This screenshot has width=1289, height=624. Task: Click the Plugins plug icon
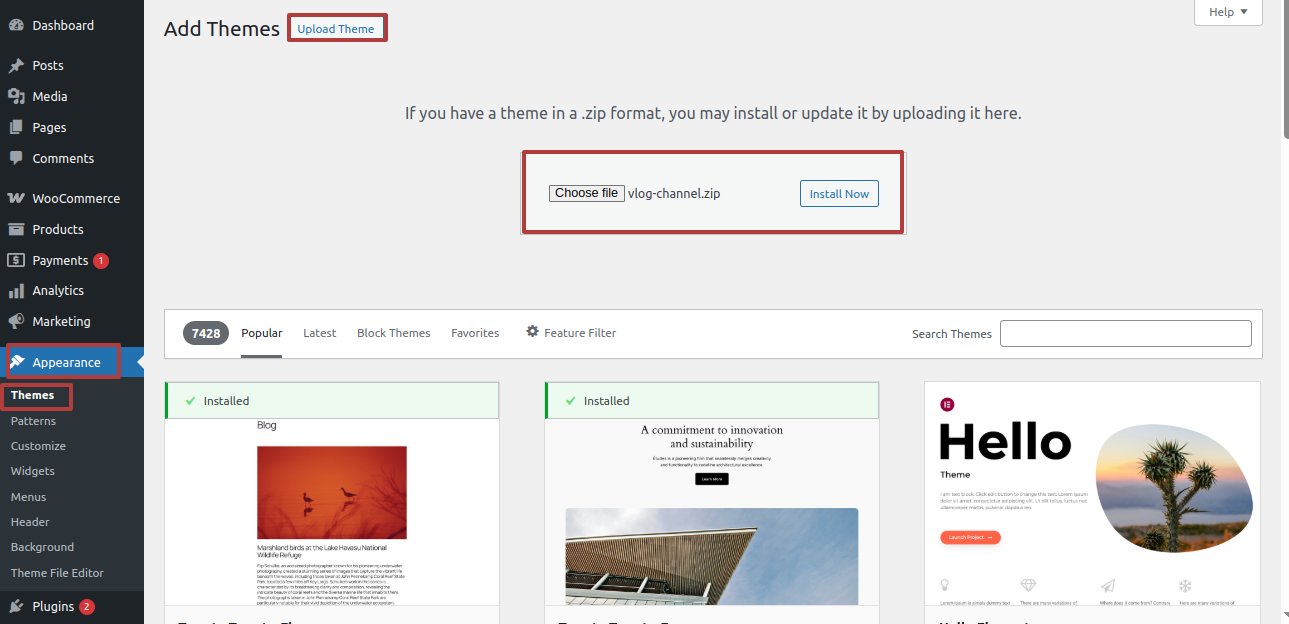[x=16, y=606]
